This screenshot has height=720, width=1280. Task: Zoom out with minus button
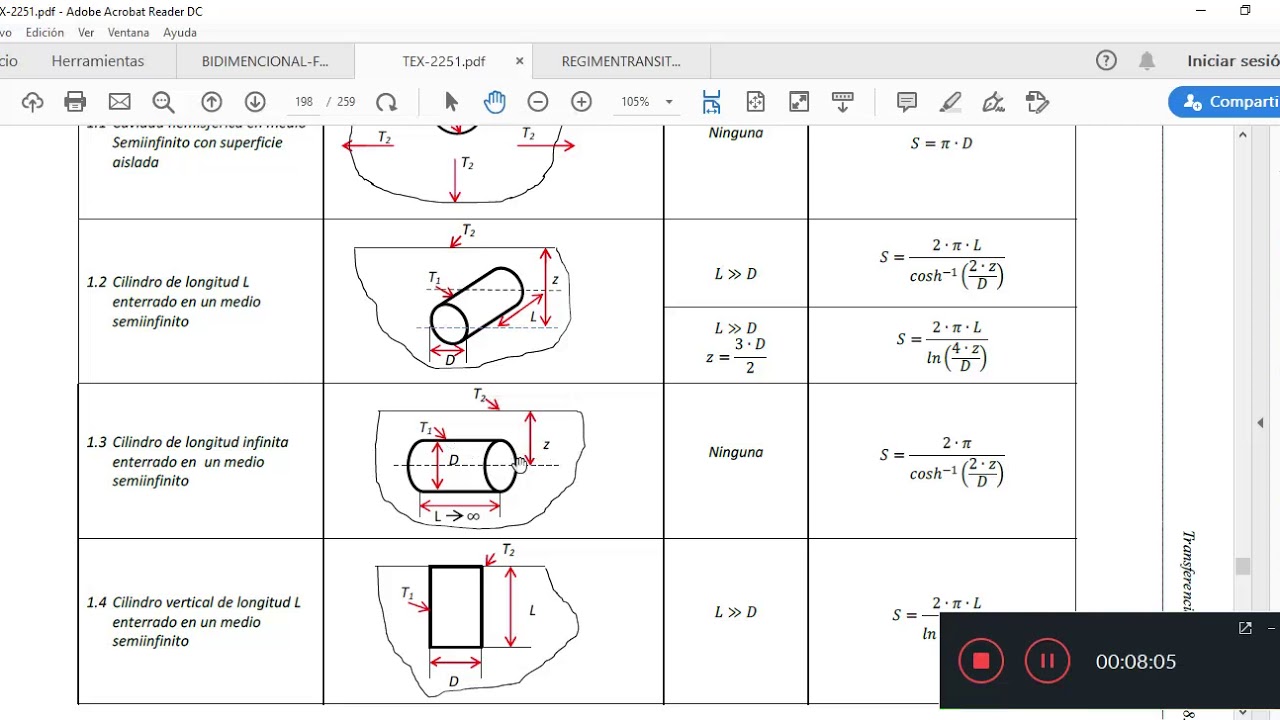pyautogui.click(x=538, y=102)
